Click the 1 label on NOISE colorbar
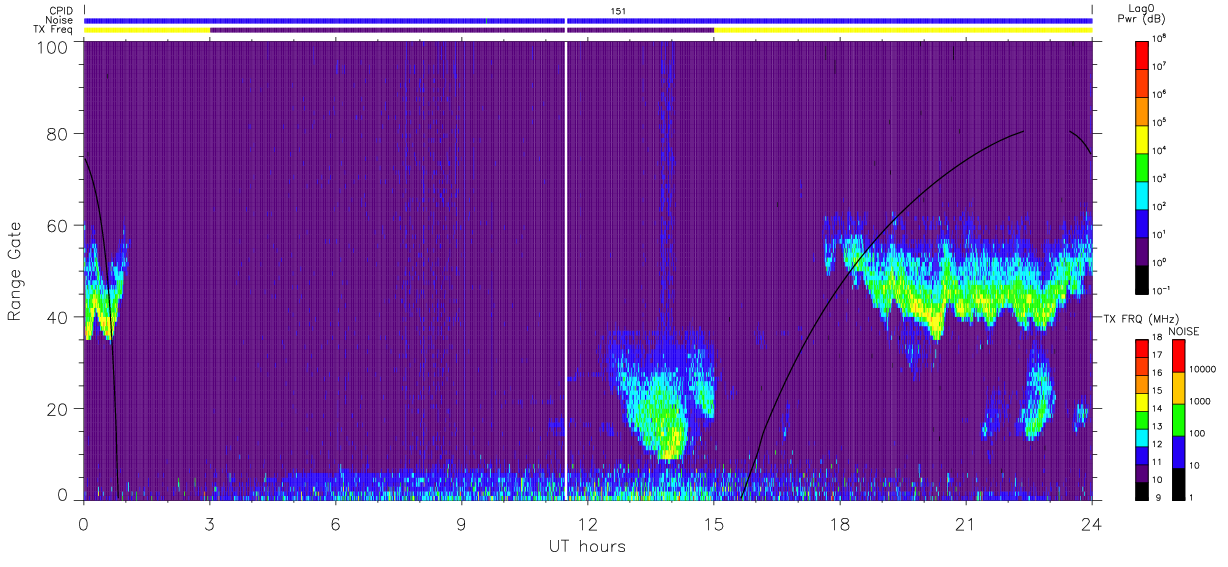The height and width of the screenshot is (567, 1228). tap(1190, 498)
